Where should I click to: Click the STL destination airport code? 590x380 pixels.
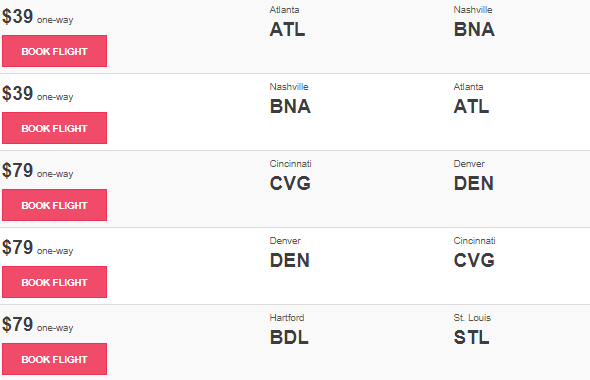[471, 337]
